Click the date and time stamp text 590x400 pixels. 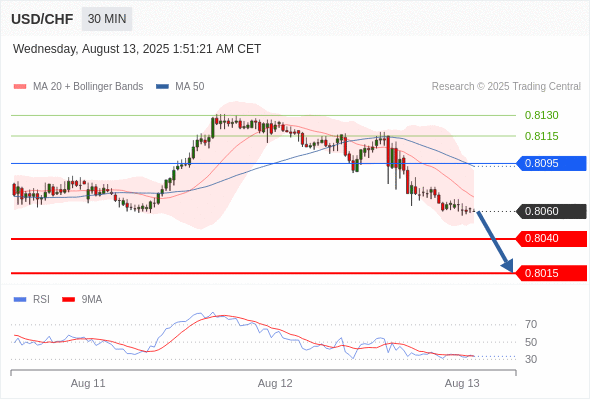(137, 49)
